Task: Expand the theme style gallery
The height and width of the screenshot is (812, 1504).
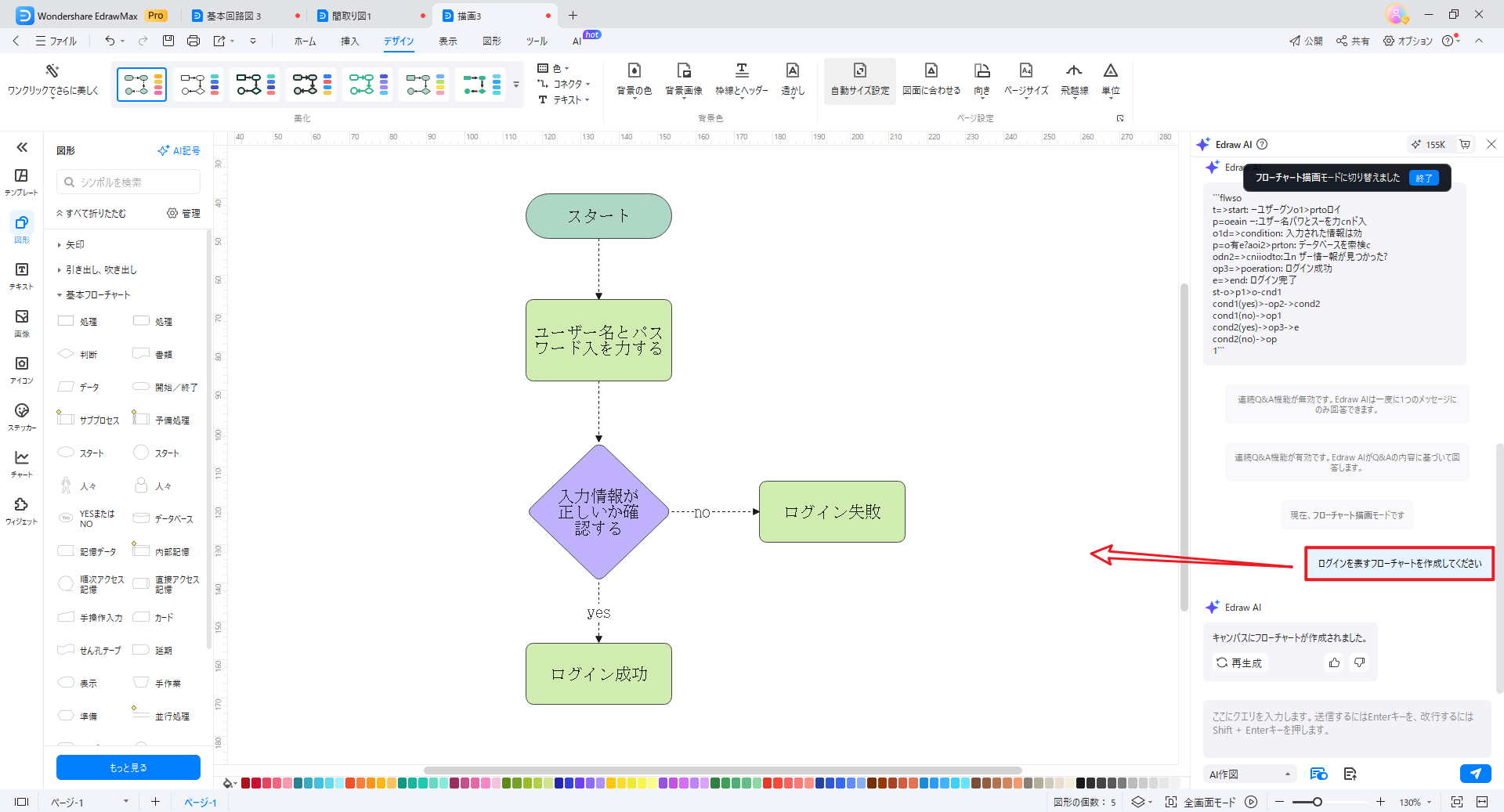Action: pyautogui.click(x=516, y=85)
